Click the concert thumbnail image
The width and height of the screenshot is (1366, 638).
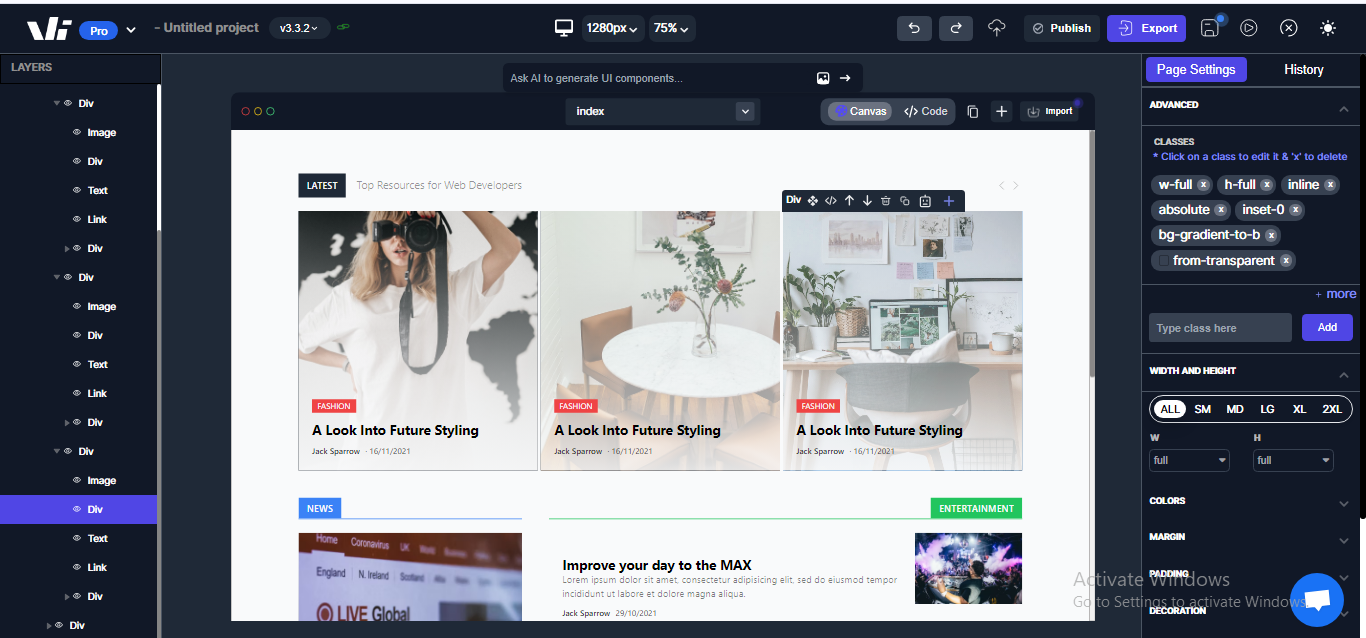click(x=968, y=568)
